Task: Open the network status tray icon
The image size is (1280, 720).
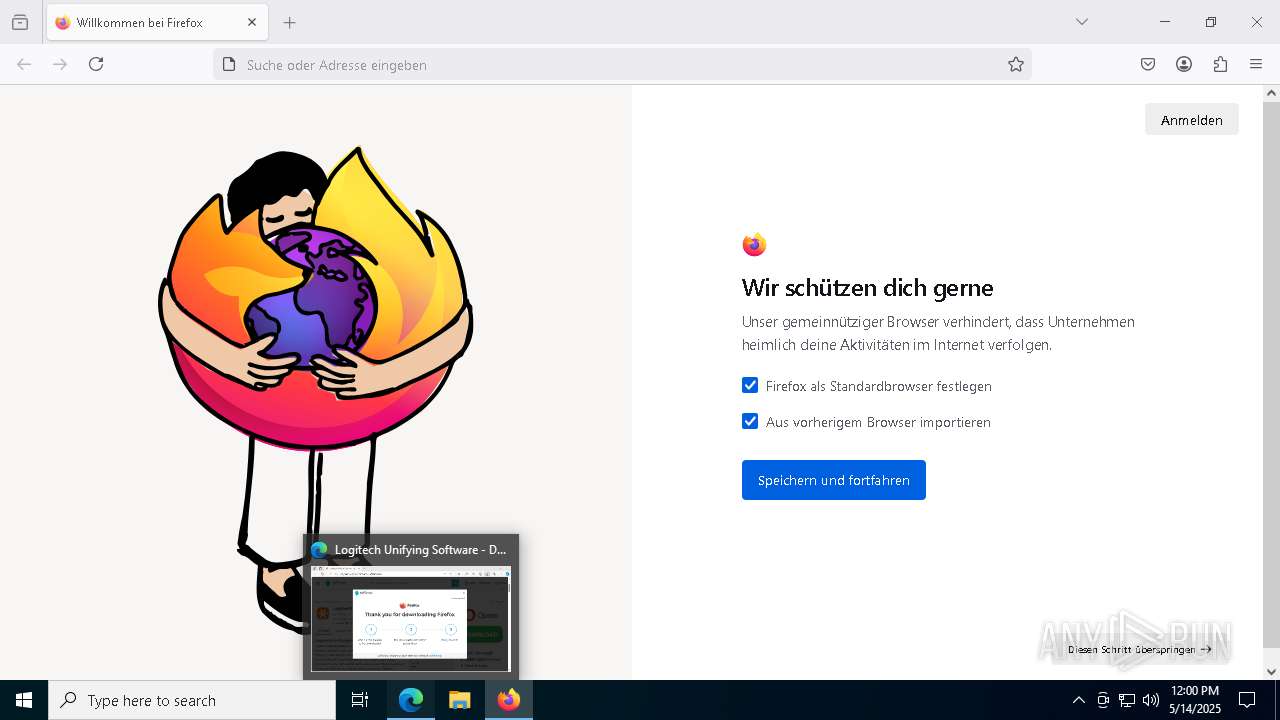Action: click(1127, 700)
